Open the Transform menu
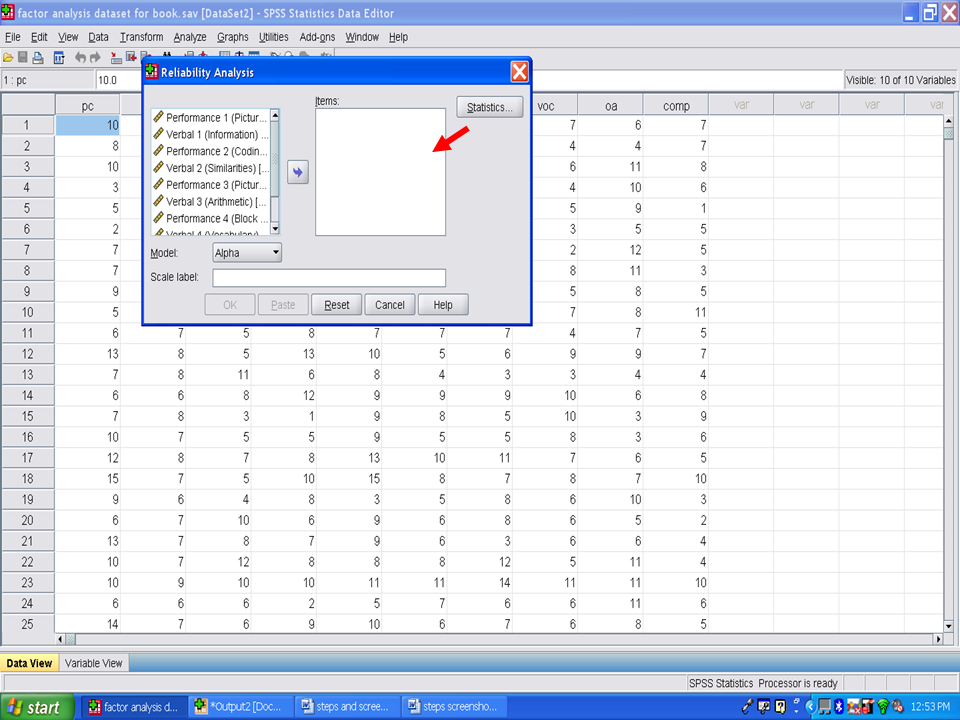 (141, 37)
